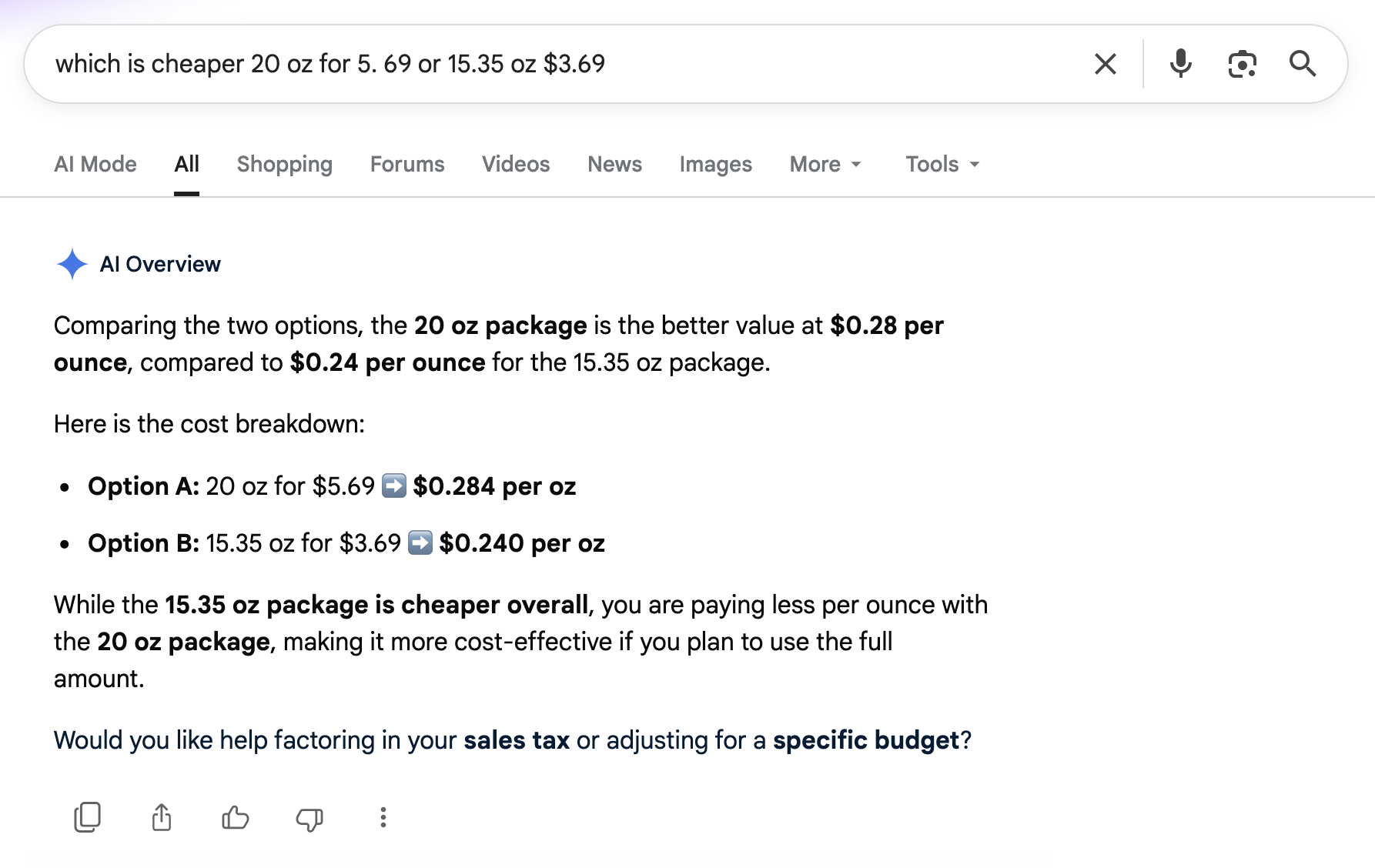Select the Videos tab

516,164
